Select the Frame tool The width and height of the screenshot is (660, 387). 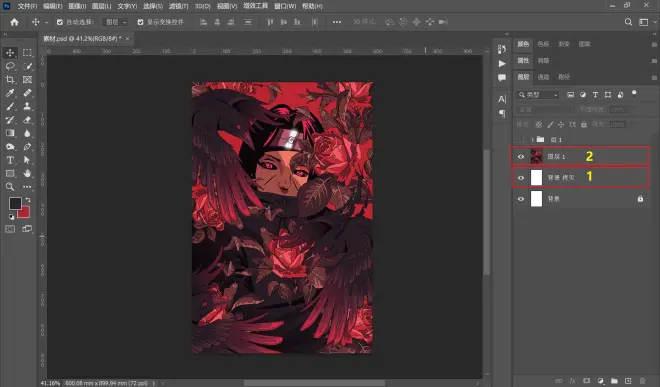coord(27,80)
